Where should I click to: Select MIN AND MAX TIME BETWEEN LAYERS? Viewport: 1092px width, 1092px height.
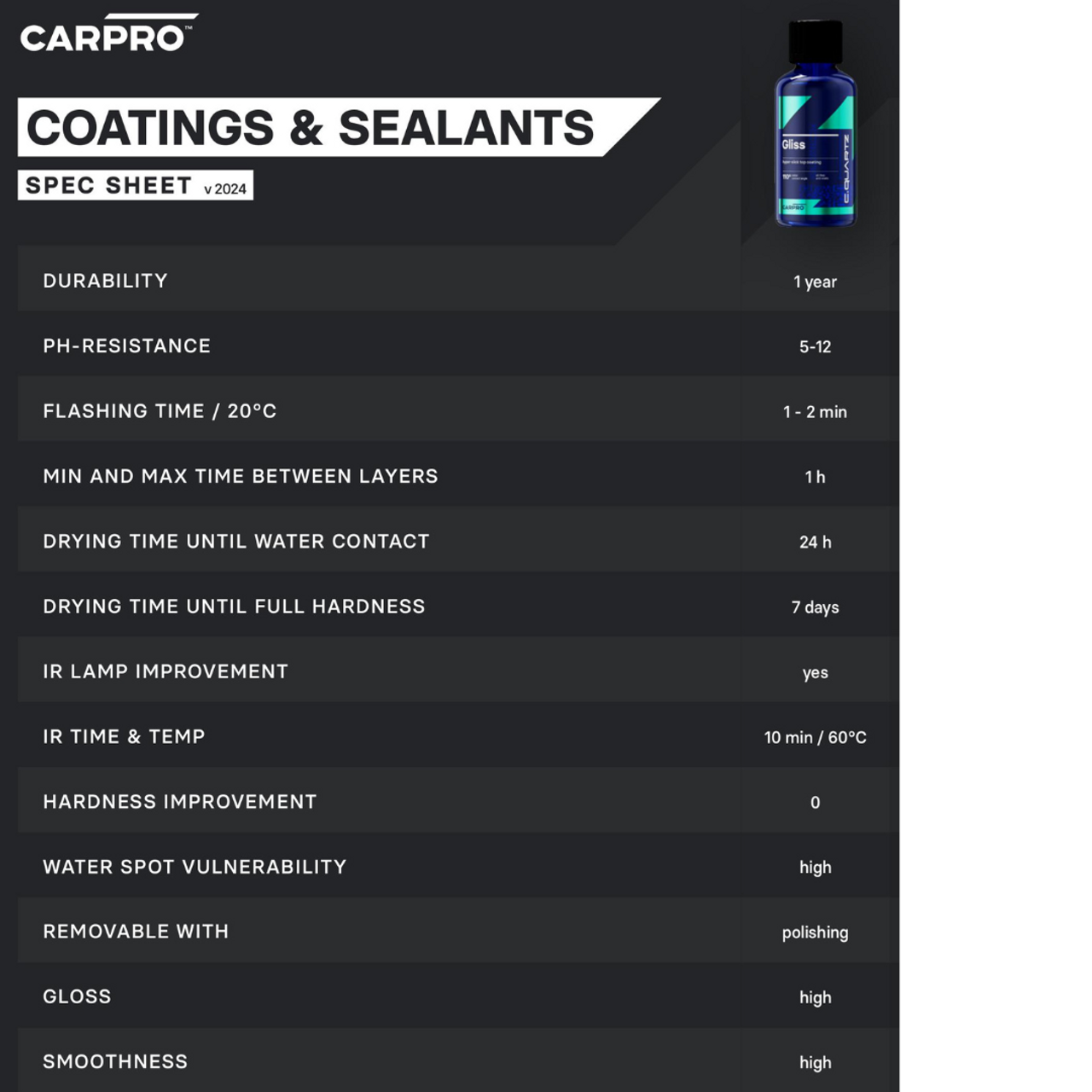coord(240,476)
